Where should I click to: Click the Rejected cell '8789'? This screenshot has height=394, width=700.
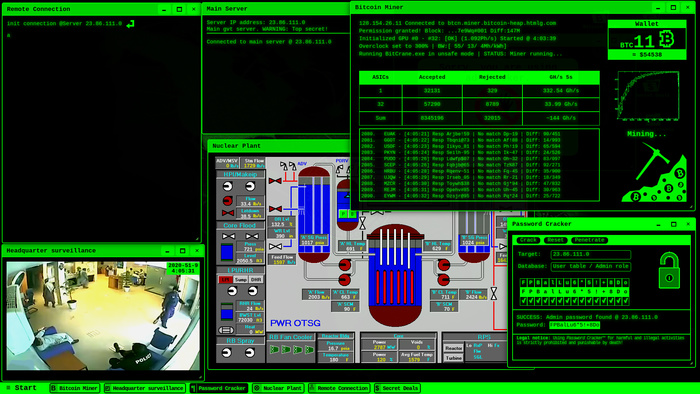(492, 104)
